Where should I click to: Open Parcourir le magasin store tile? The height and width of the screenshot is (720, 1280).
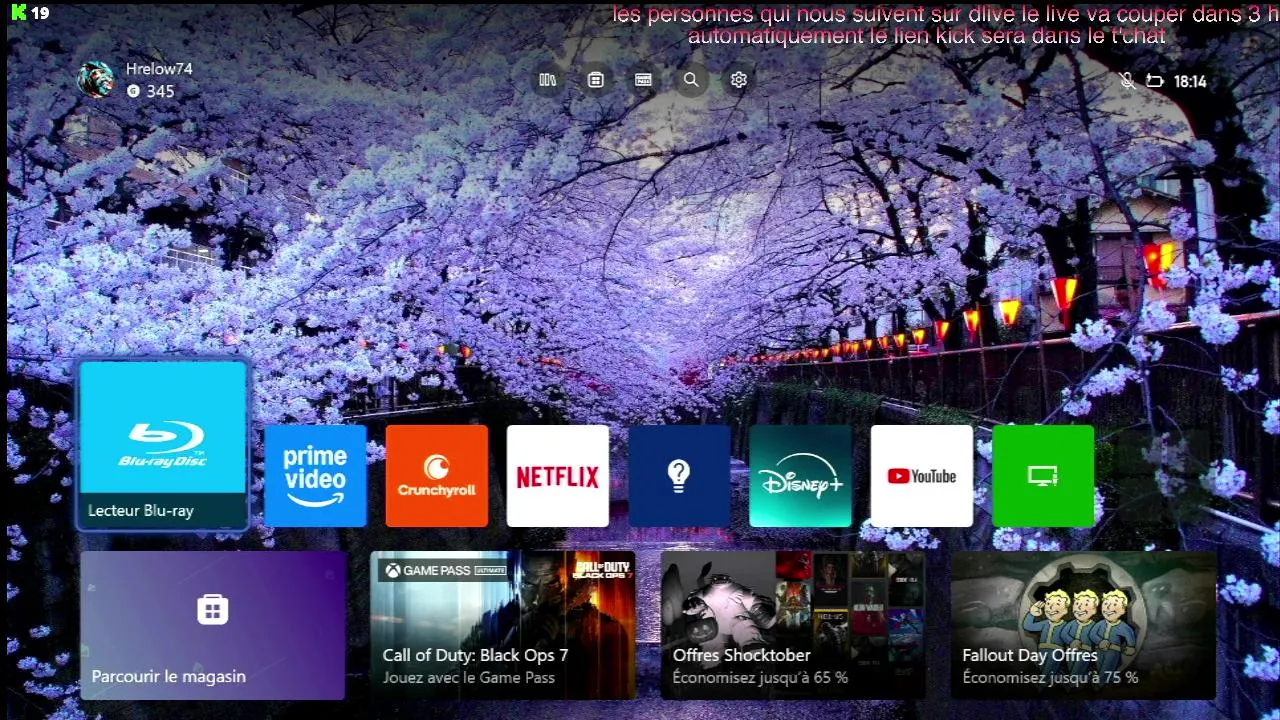(x=213, y=625)
